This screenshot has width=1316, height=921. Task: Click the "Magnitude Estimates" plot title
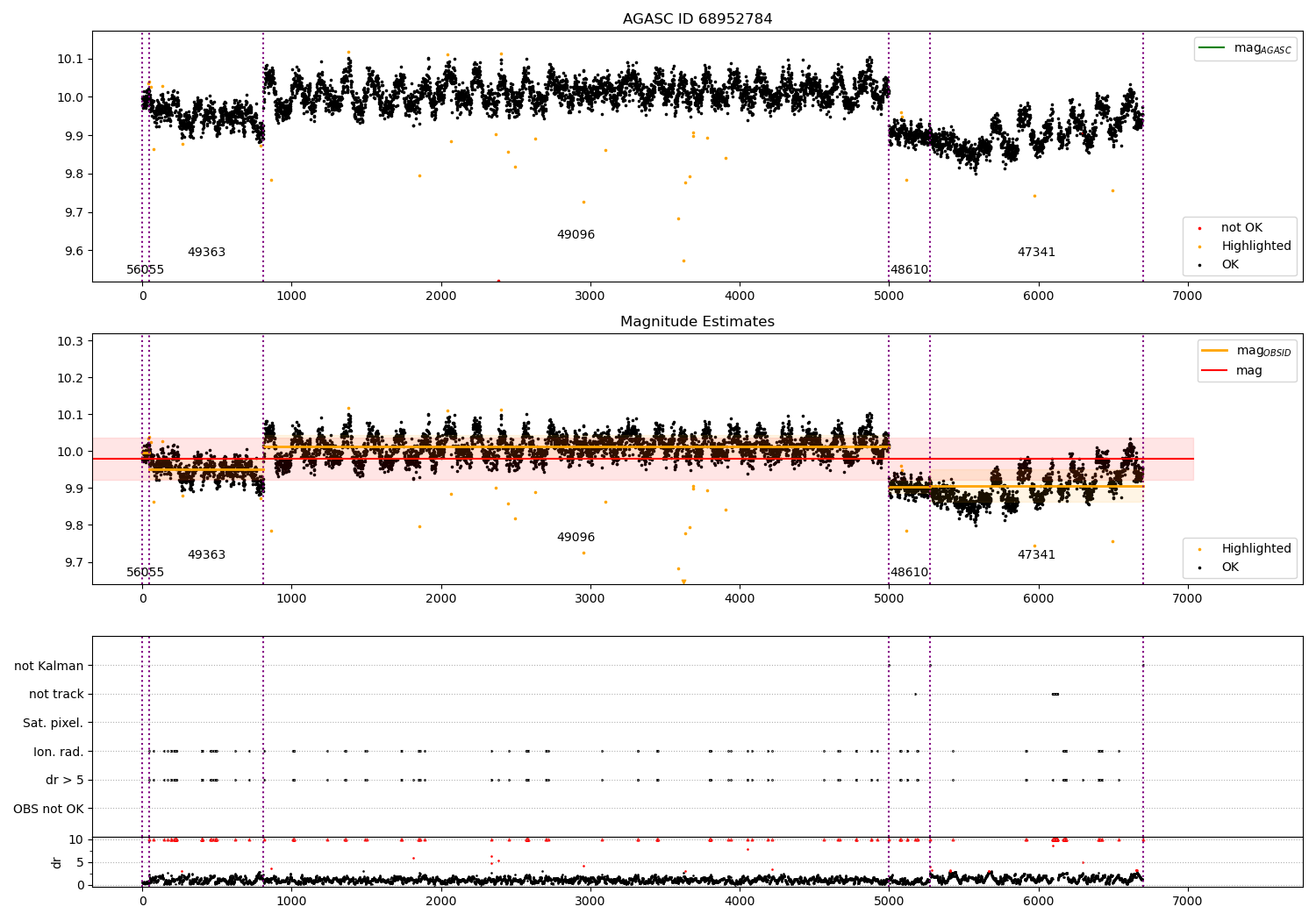[697, 322]
